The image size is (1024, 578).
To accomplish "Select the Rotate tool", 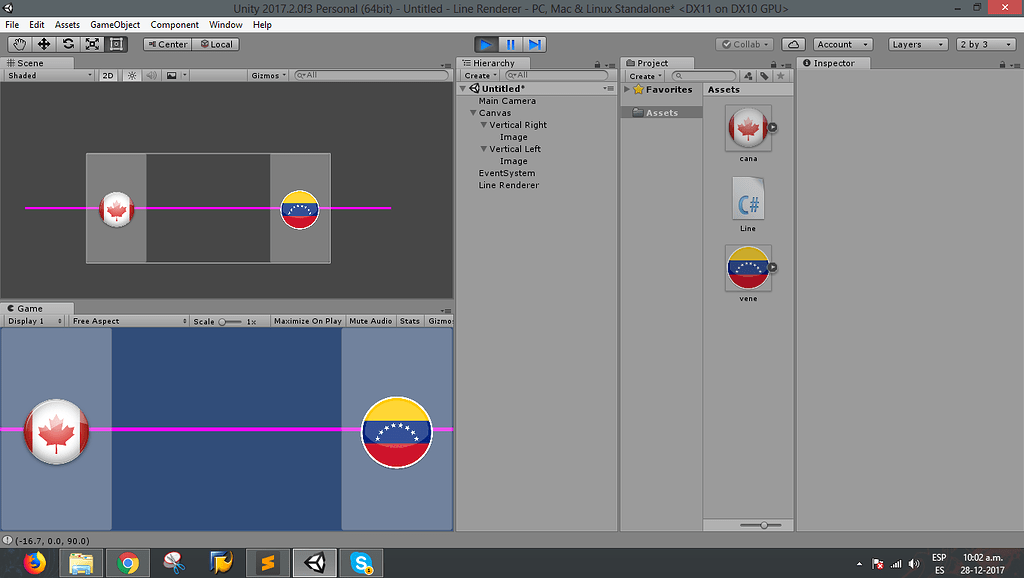I will pyautogui.click(x=67, y=44).
